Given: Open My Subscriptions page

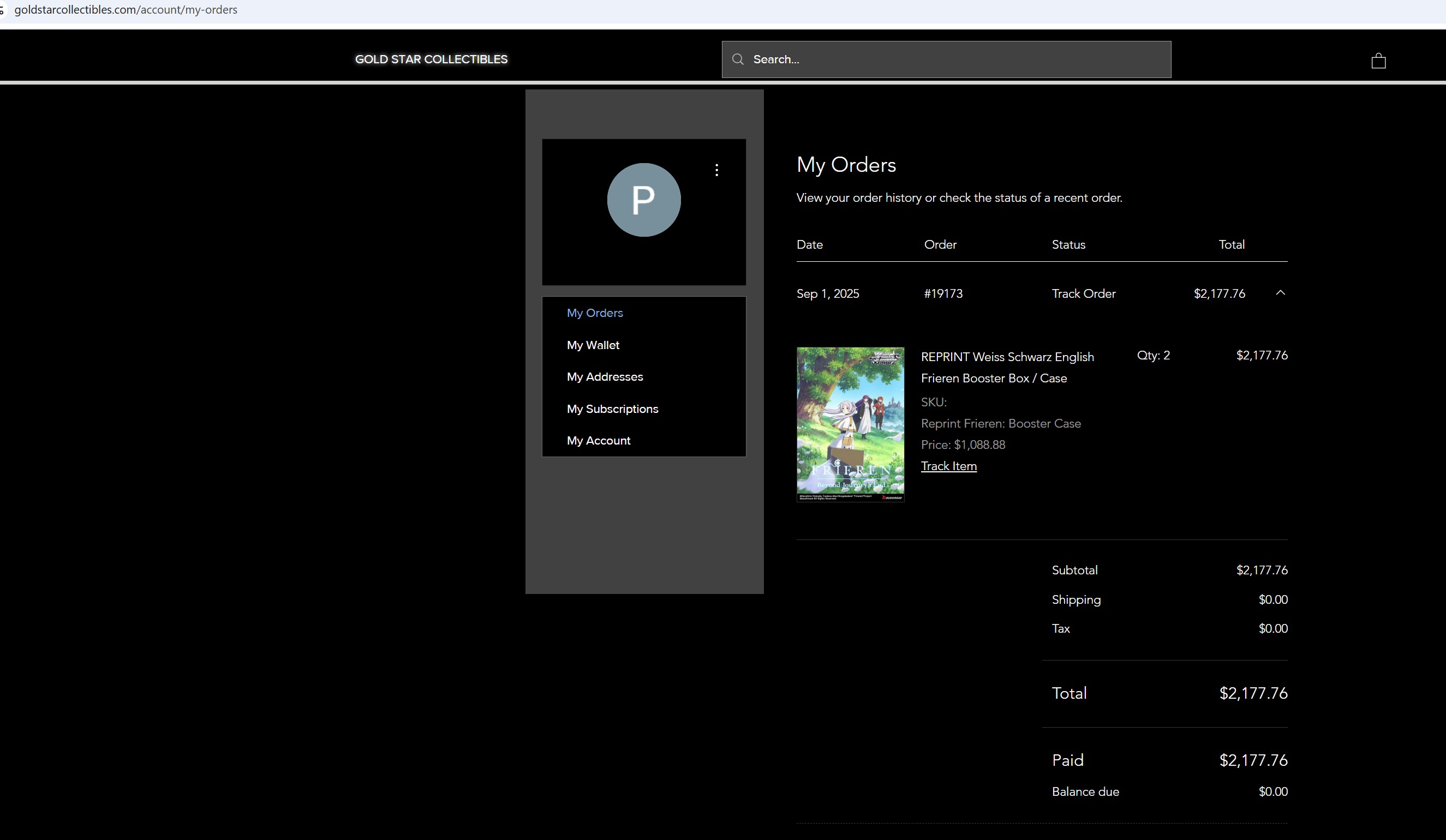Looking at the screenshot, I should [612, 409].
